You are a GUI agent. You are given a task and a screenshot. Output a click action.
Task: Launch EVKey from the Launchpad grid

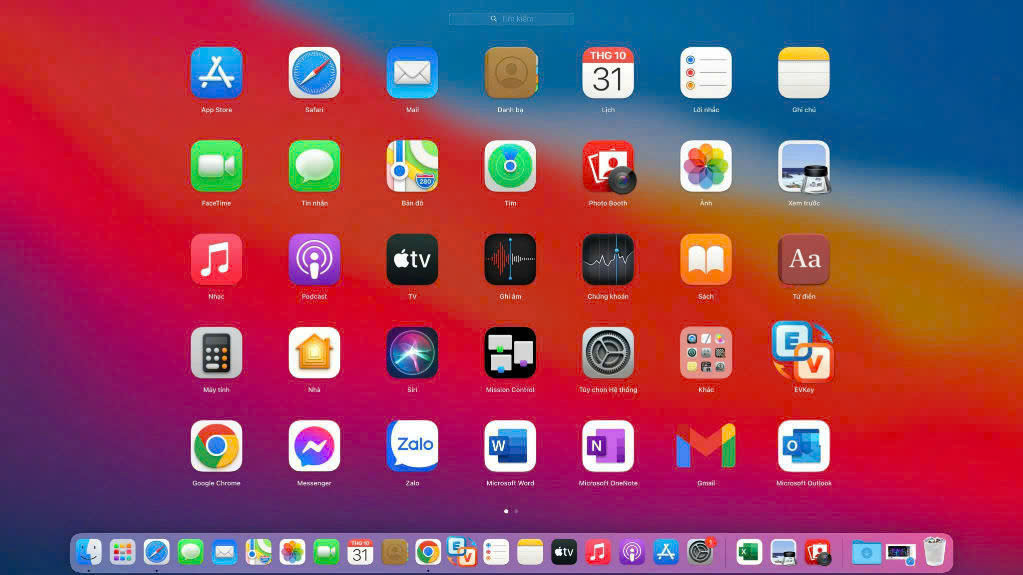803,351
